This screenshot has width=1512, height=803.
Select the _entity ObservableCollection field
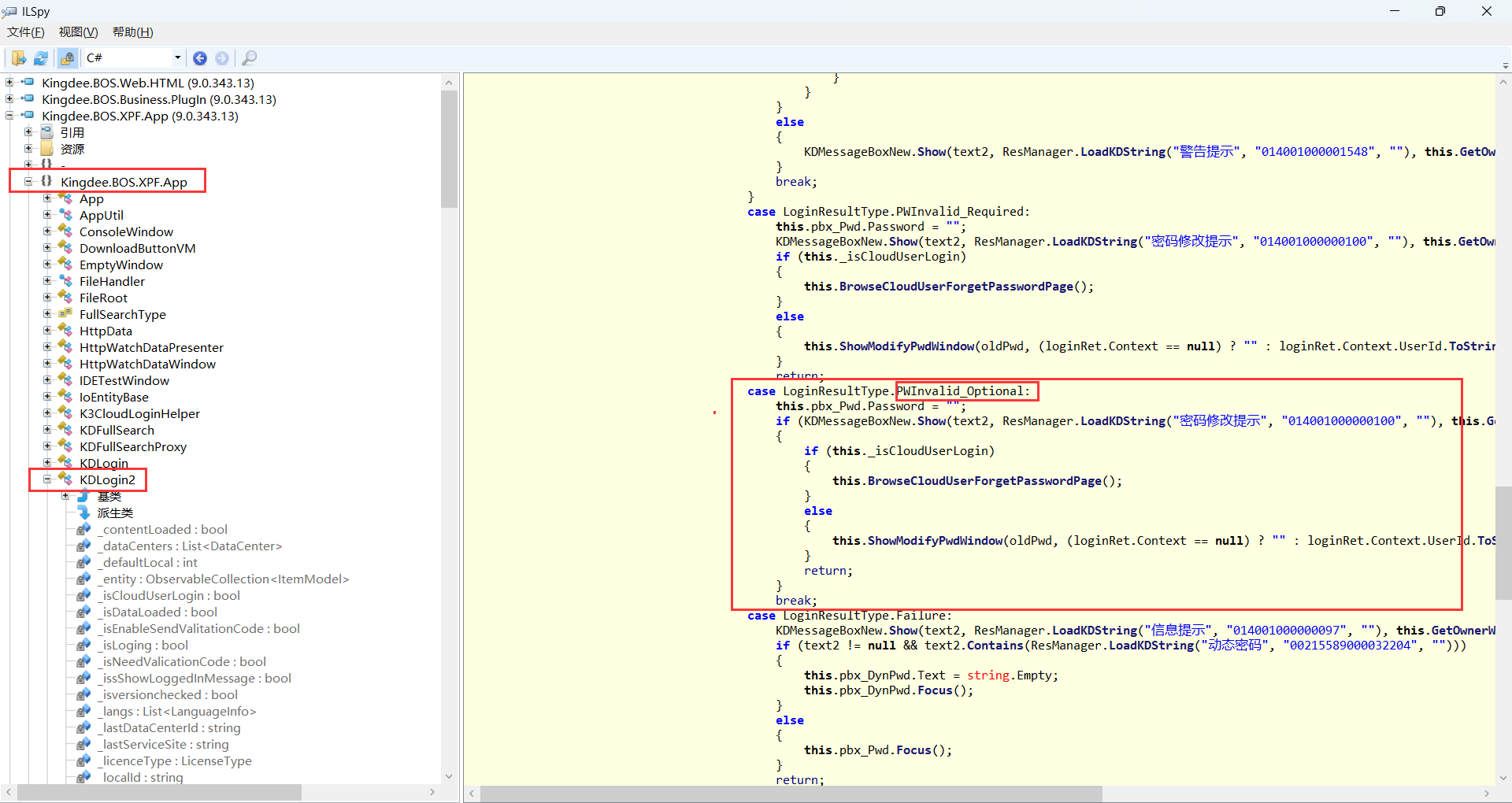tap(223, 579)
